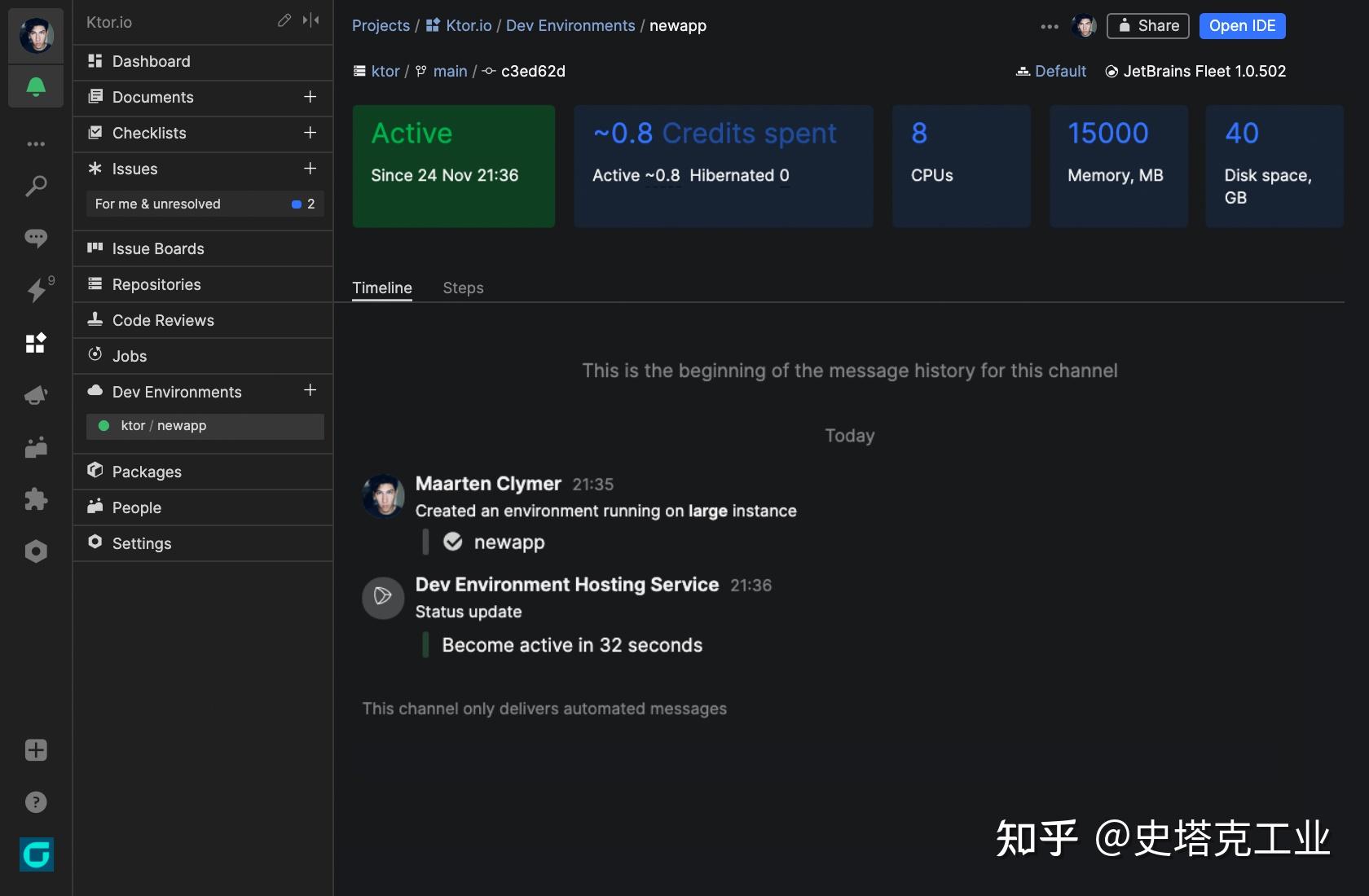Open the teams people icon in rail
Screen dimensions: 1369x896
coord(36,447)
